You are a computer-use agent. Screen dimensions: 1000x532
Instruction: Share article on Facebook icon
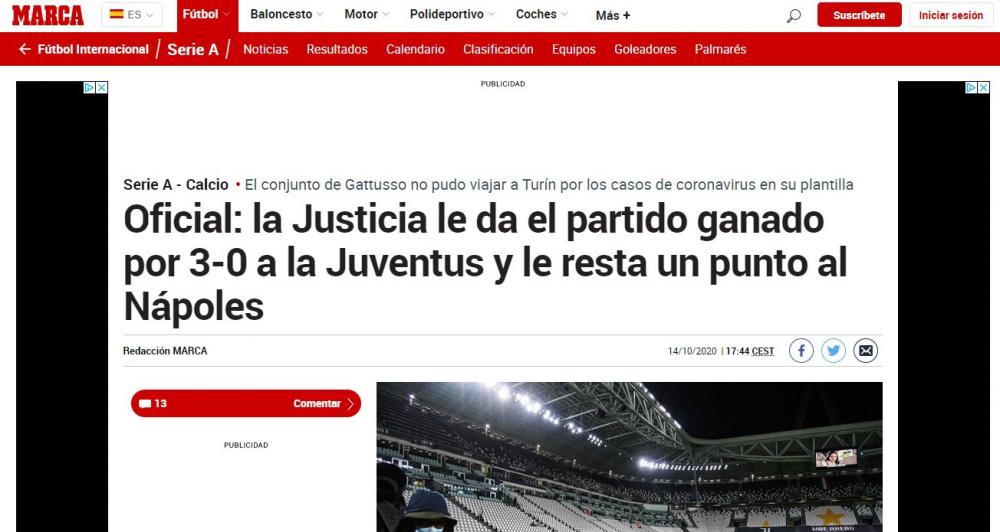pyautogui.click(x=801, y=351)
